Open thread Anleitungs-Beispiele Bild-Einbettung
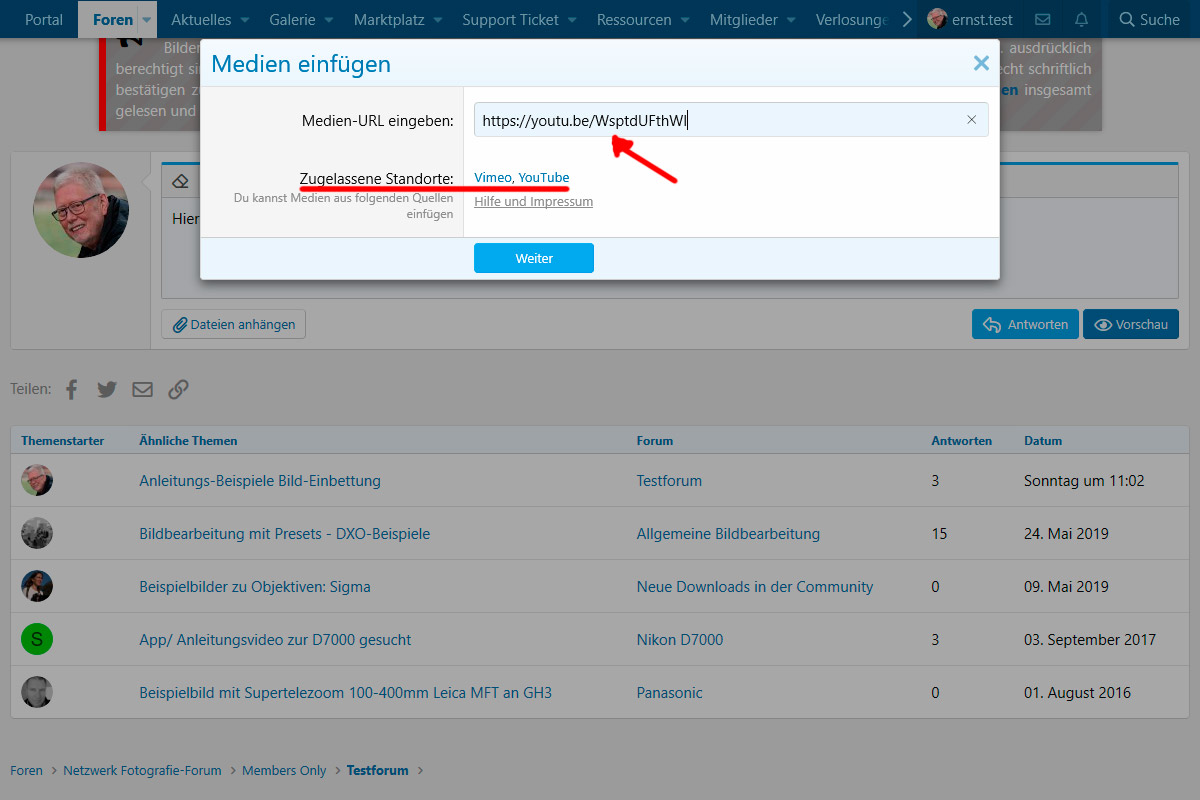The image size is (1200, 800). tap(260, 480)
